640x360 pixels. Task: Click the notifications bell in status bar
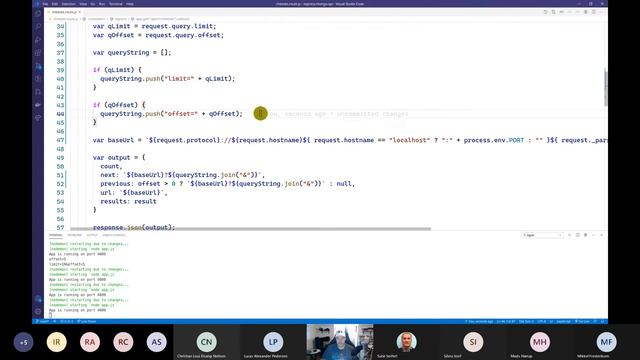[602, 322]
